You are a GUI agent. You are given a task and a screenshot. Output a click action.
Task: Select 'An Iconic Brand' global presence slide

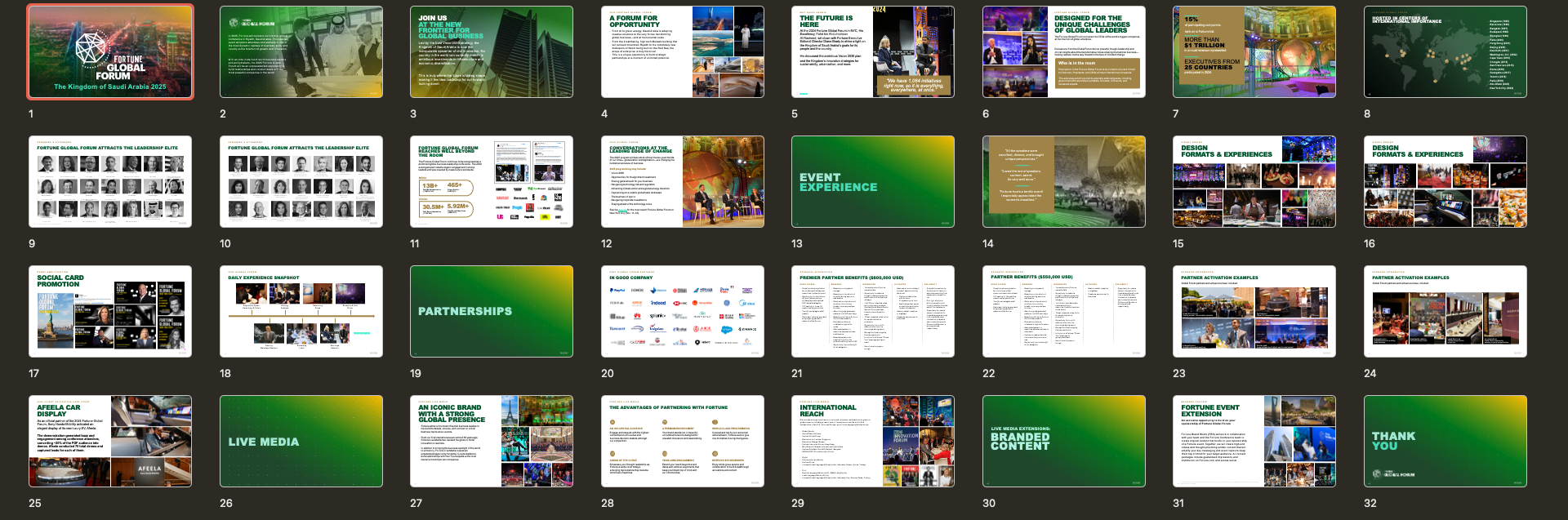[x=492, y=442]
